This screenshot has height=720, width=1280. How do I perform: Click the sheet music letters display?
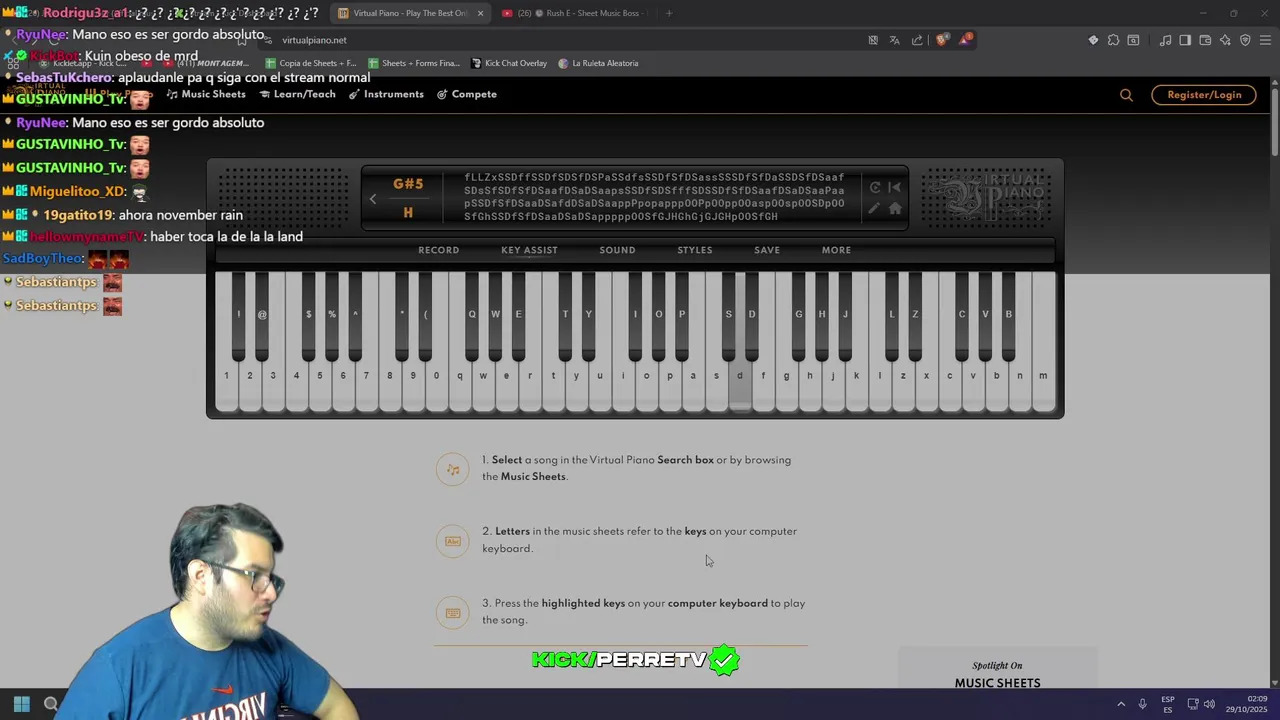tap(654, 197)
